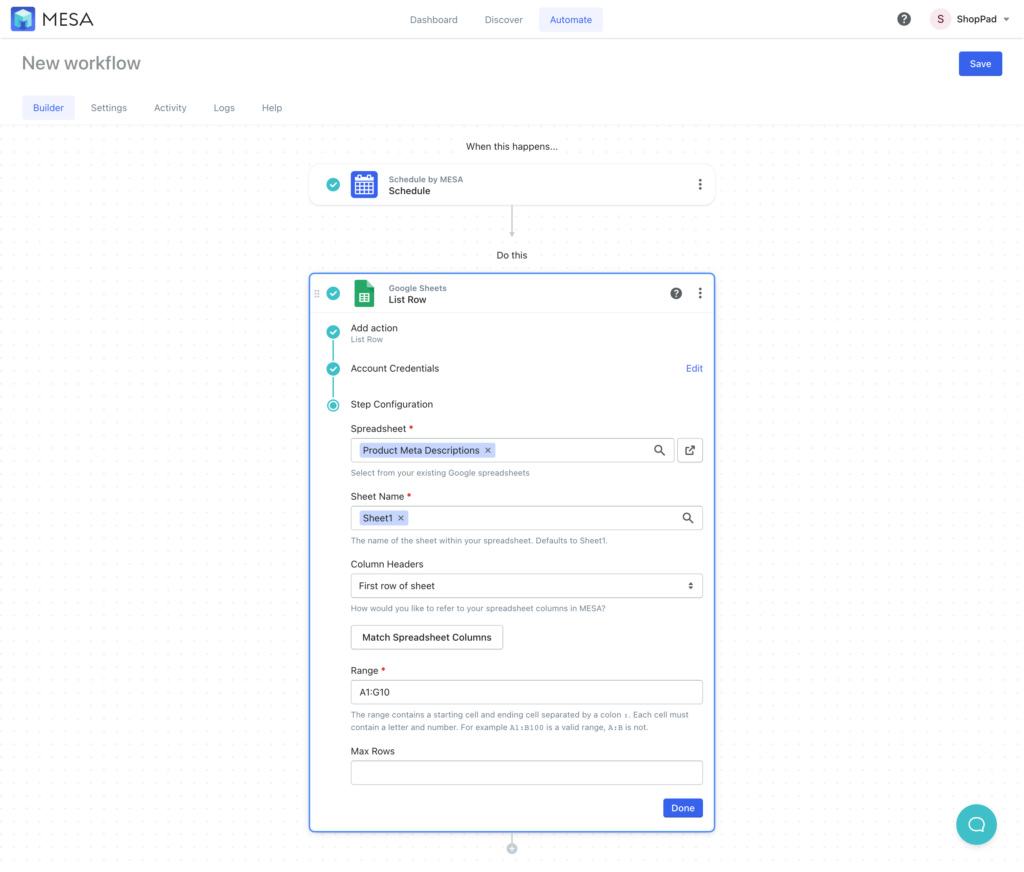Open the help question mark in the top bar
1024x872 pixels.
click(x=903, y=18)
